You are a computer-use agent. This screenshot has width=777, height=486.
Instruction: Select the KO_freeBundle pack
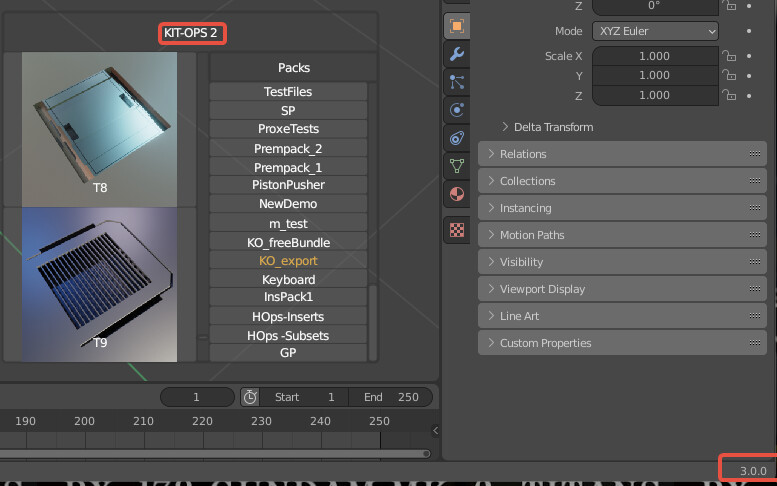288,242
